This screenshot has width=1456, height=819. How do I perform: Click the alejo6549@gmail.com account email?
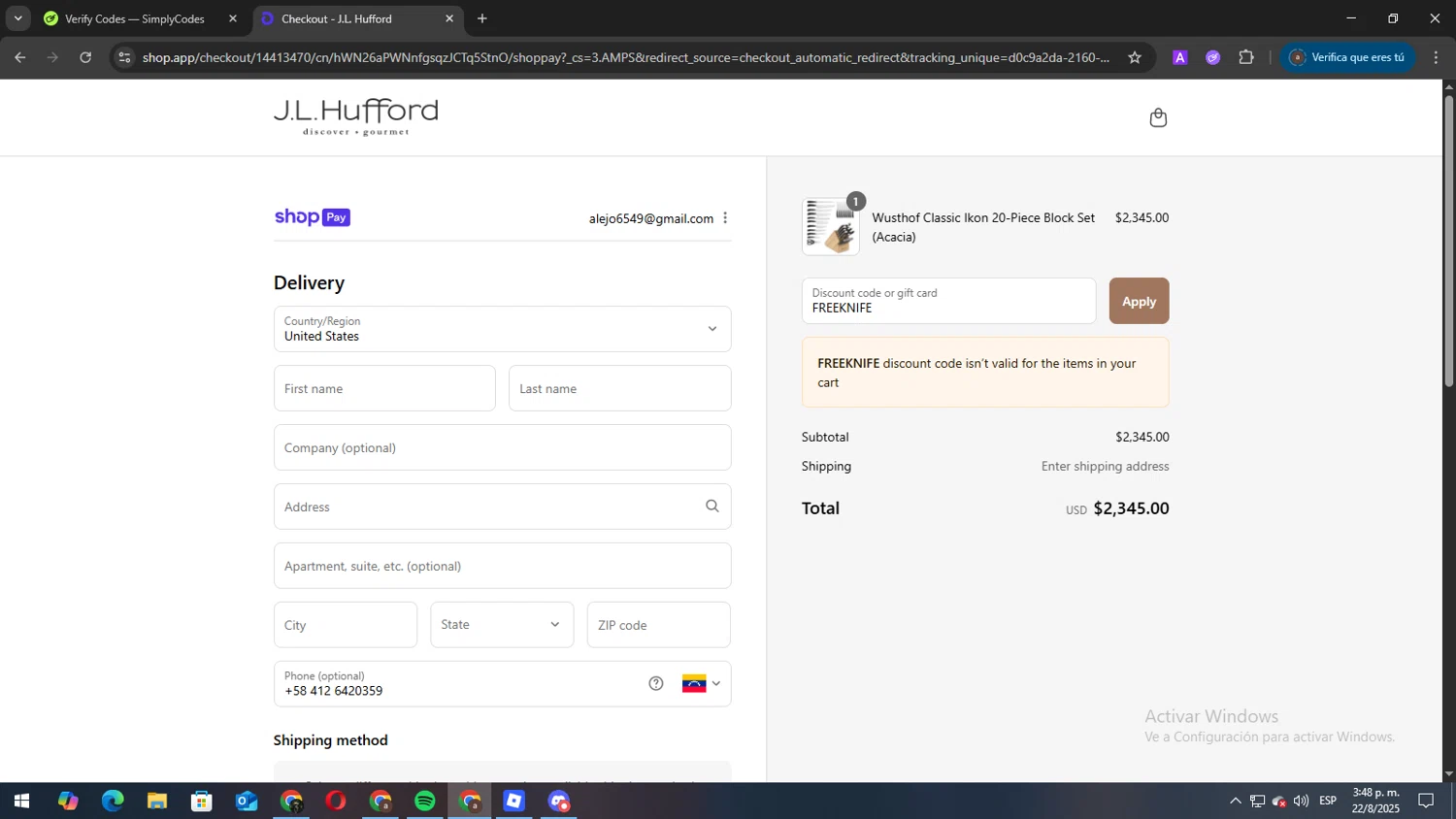651,218
